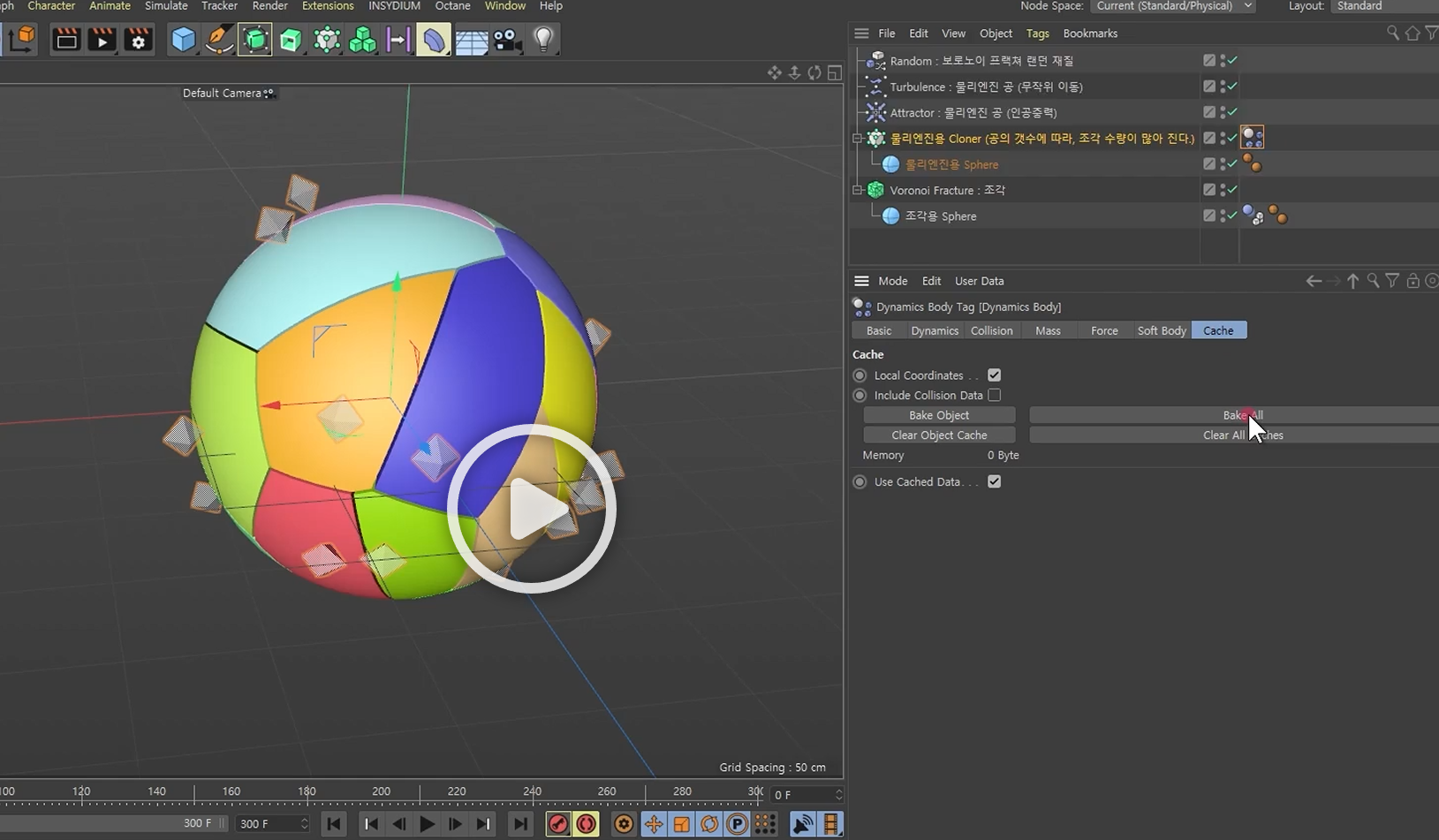Select material tag on 롤리엔진용 Sphere

pyautogui.click(x=1252, y=163)
